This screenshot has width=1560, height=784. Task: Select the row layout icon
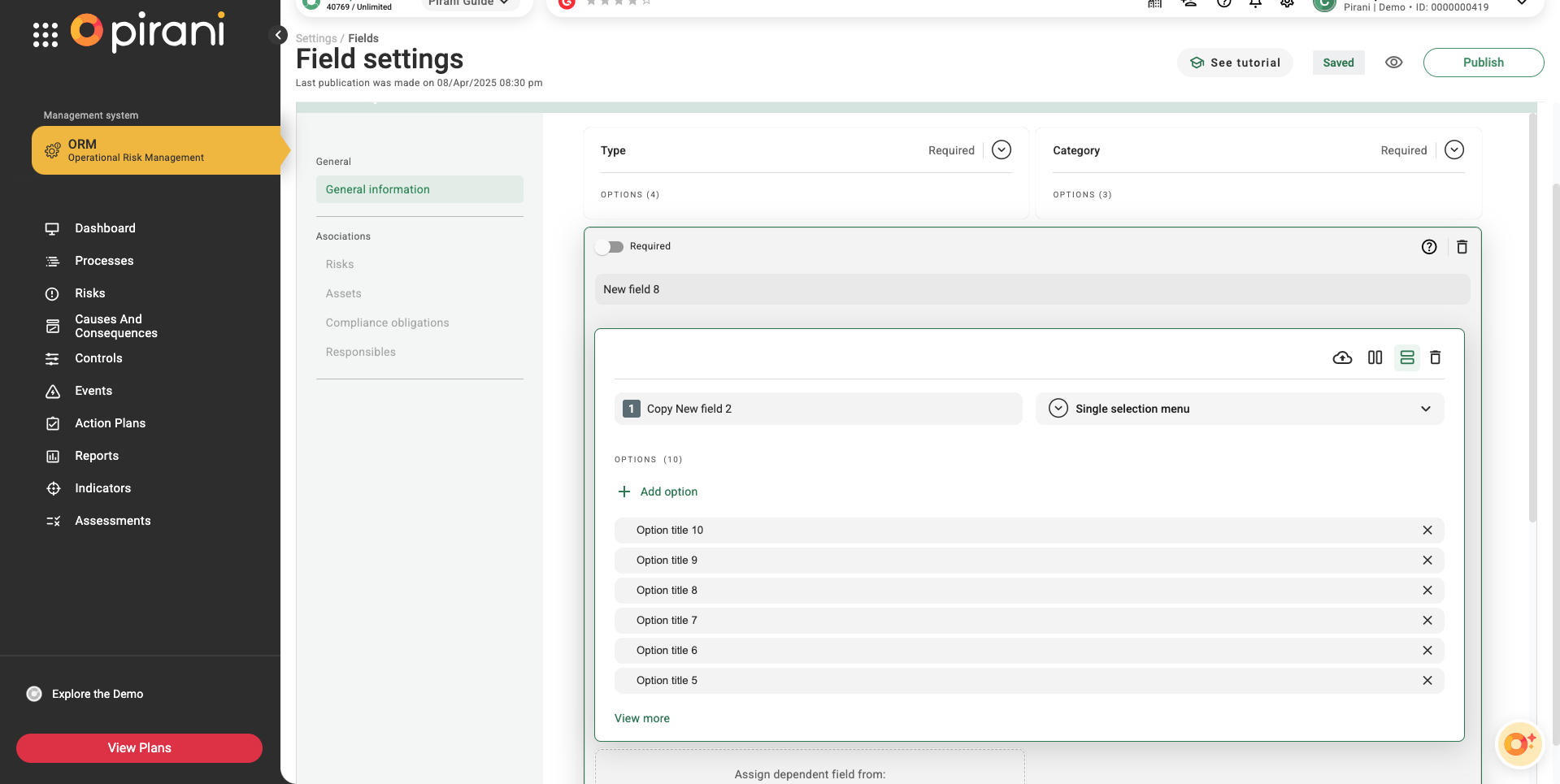[x=1406, y=358]
